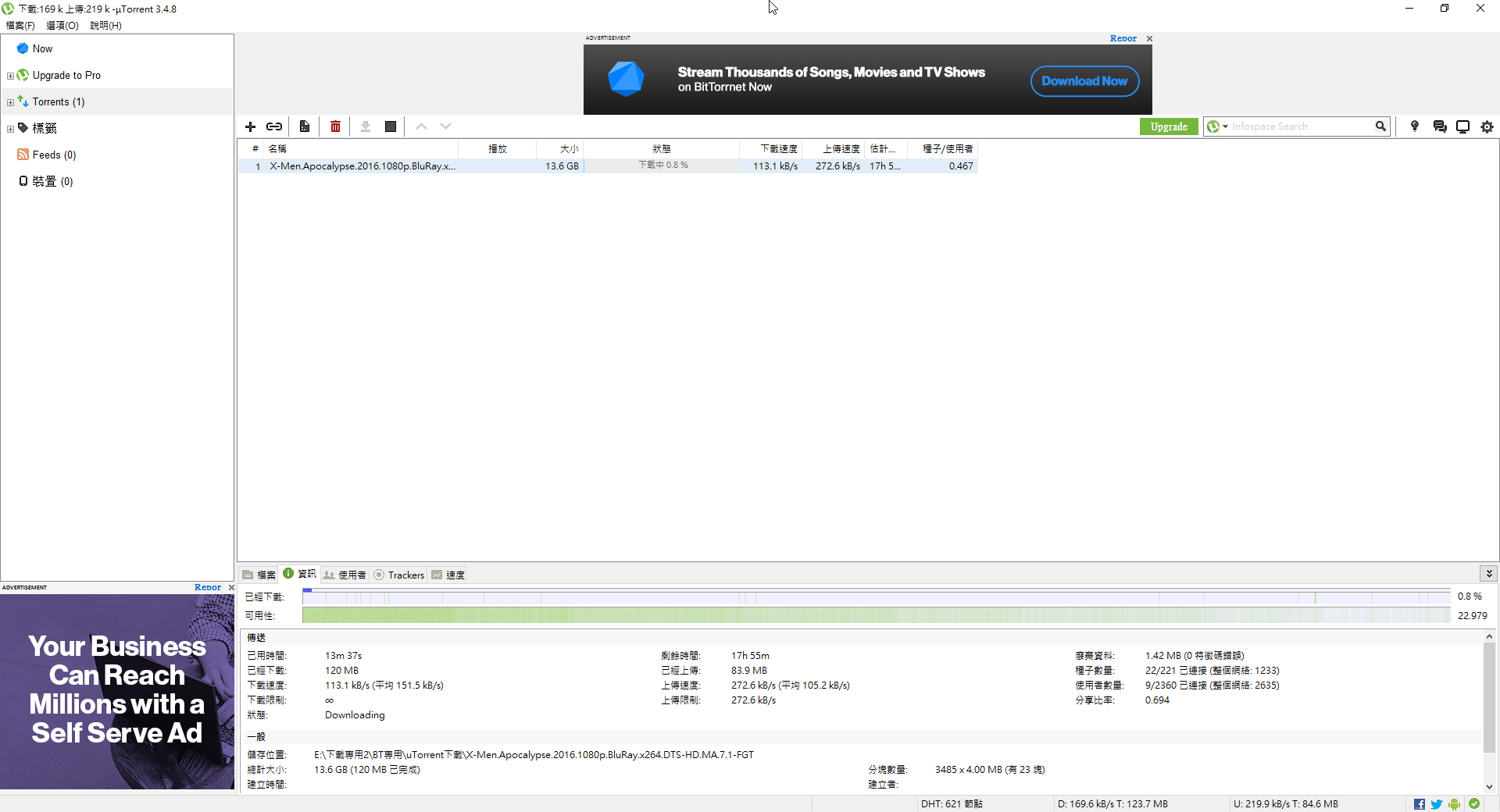The image size is (1500, 812).
Task: Open the chat bubbles icon
Action: [1440, 126]
